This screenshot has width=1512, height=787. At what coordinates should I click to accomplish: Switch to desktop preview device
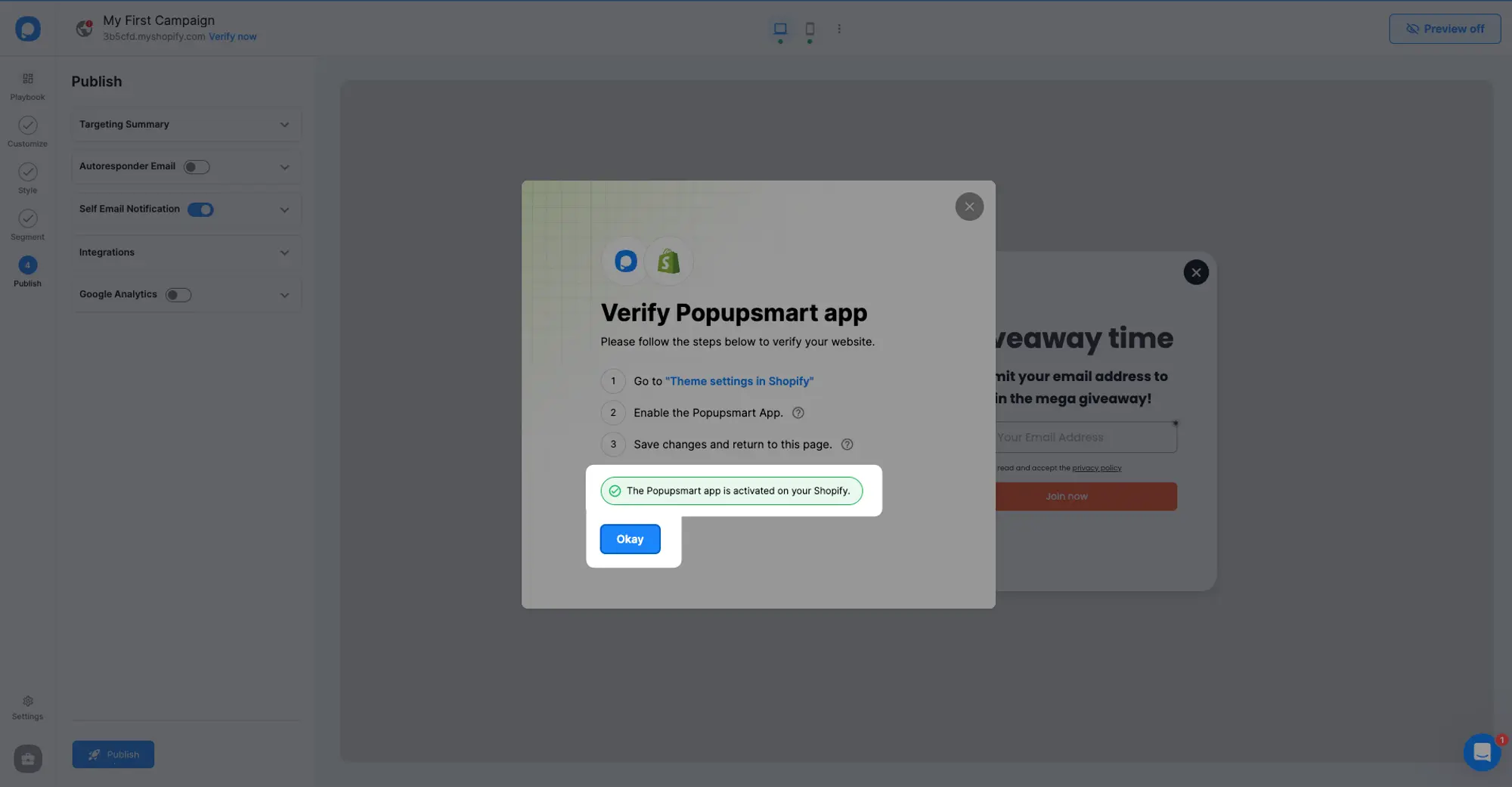780,29
